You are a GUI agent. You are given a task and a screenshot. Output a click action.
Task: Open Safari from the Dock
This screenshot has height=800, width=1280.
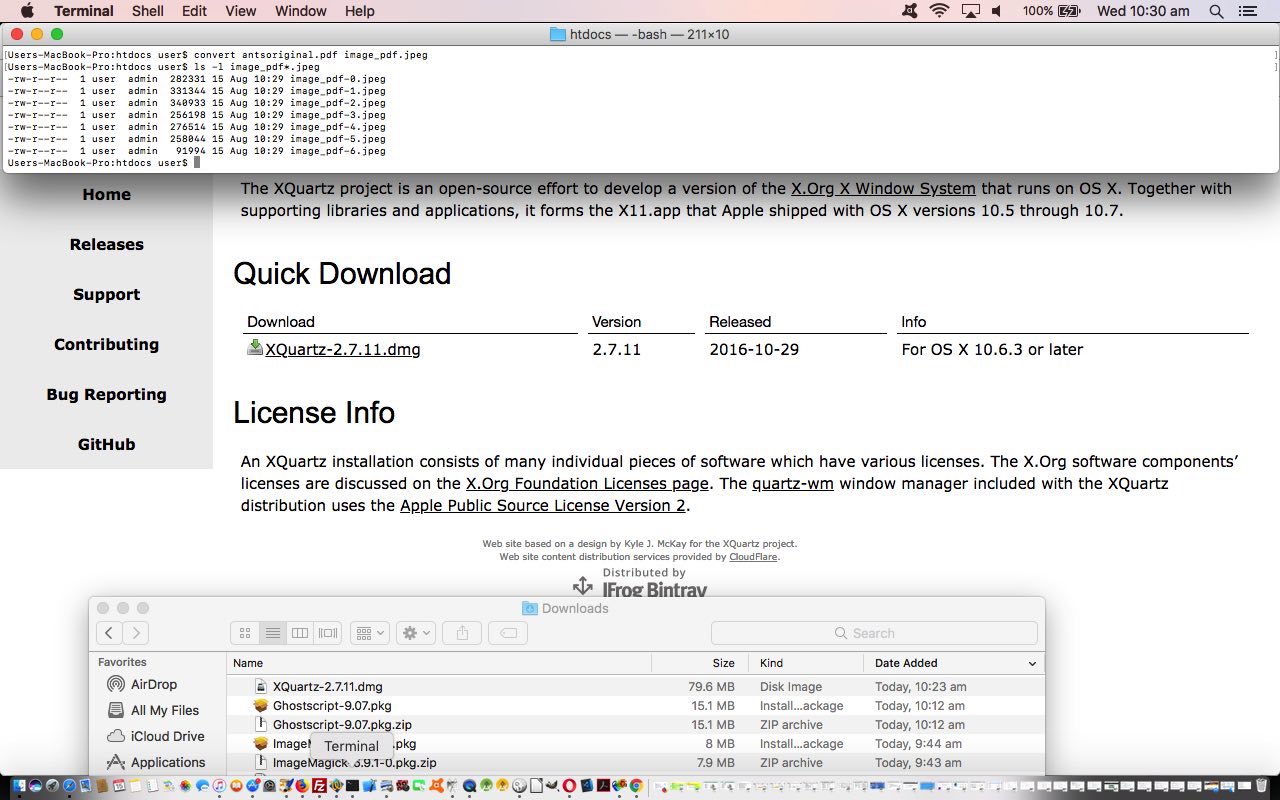[x=69, y=786]
